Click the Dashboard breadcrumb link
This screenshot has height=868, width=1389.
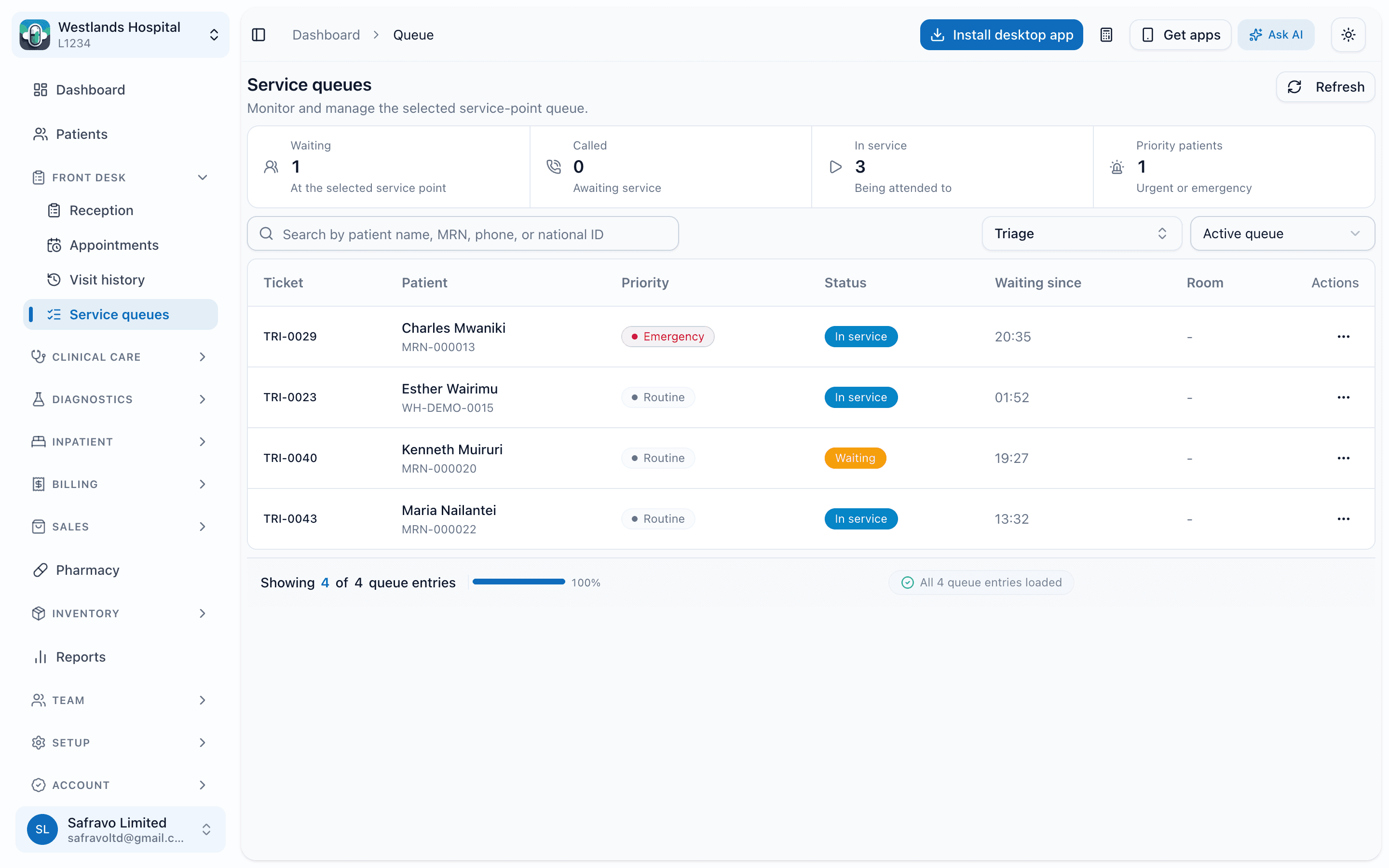[x=326, y=35]
